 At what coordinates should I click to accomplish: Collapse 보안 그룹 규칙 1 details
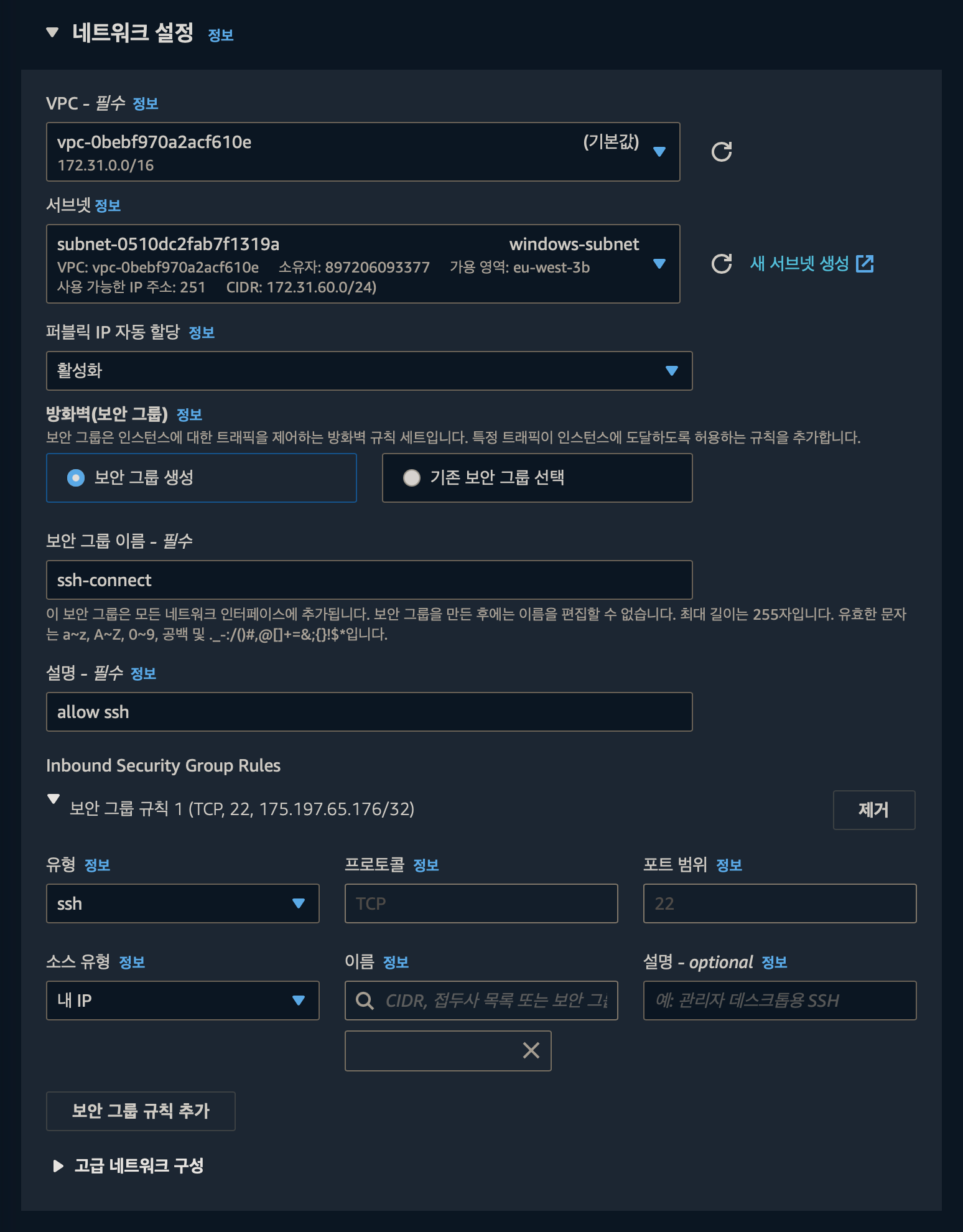click(x=53, y=798)
